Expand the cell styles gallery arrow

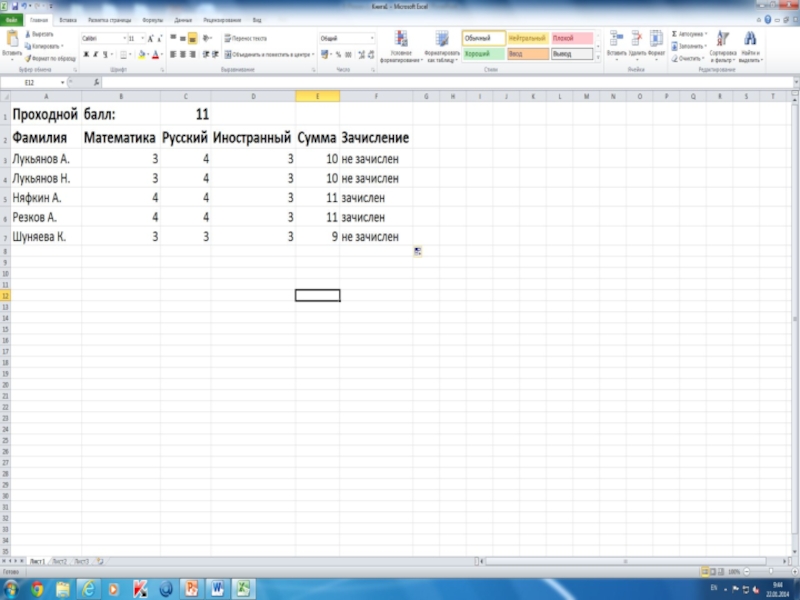(598, 57)
